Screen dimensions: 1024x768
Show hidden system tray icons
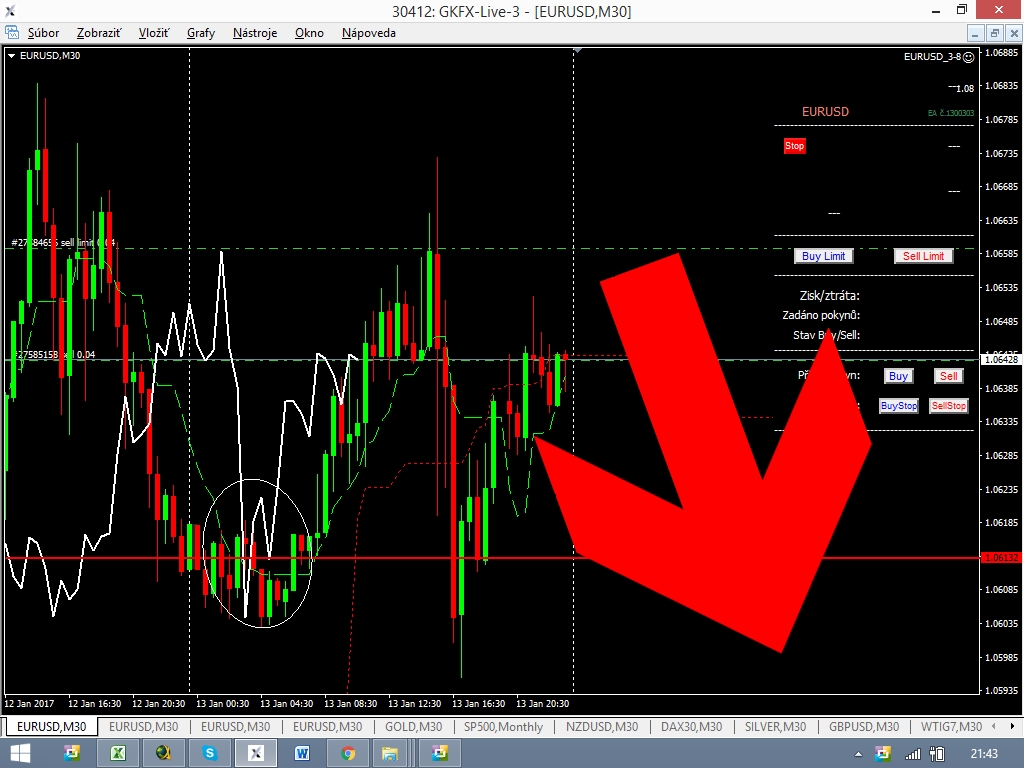tap(858, 754)
